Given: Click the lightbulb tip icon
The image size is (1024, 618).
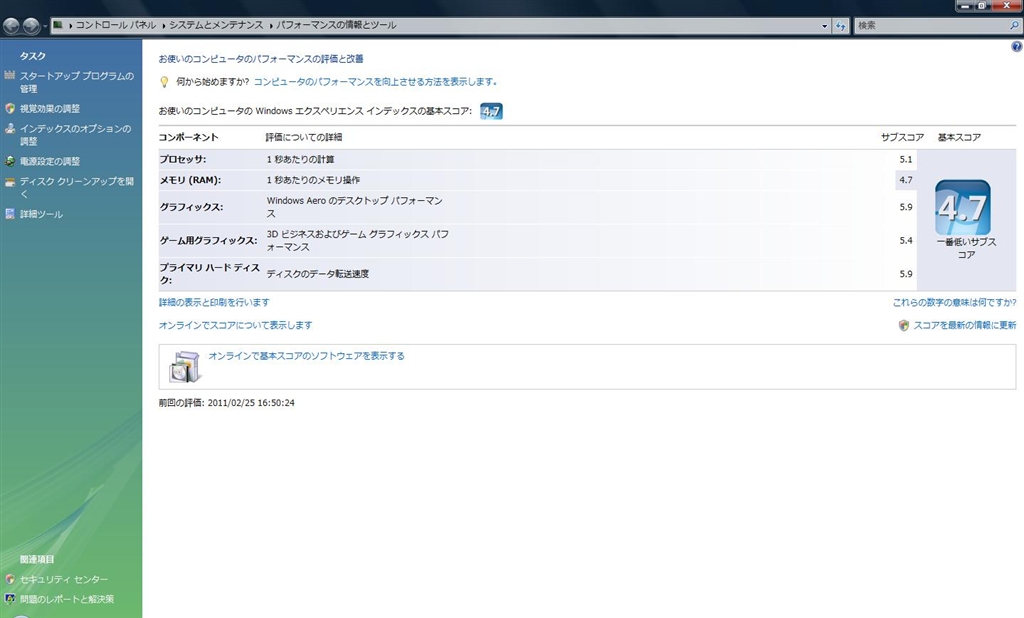Looking at the screenshot, I should tap(165, 82).
